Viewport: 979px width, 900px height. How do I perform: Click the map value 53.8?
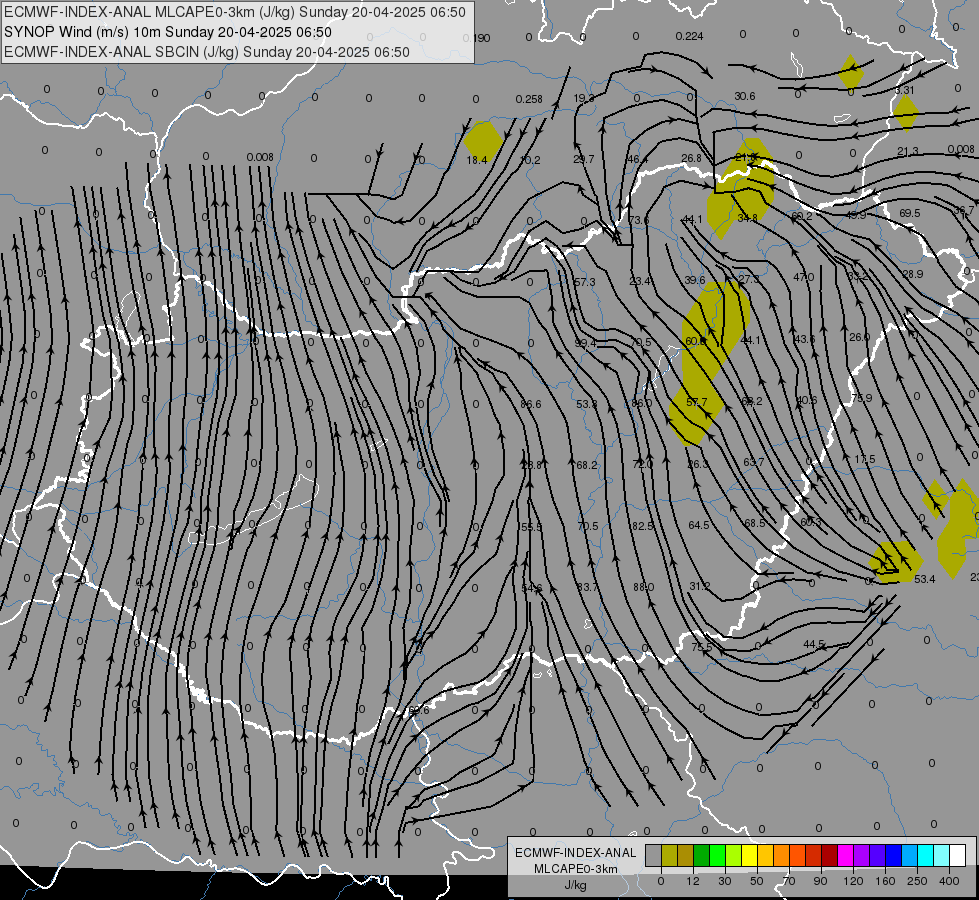(586, 404)
